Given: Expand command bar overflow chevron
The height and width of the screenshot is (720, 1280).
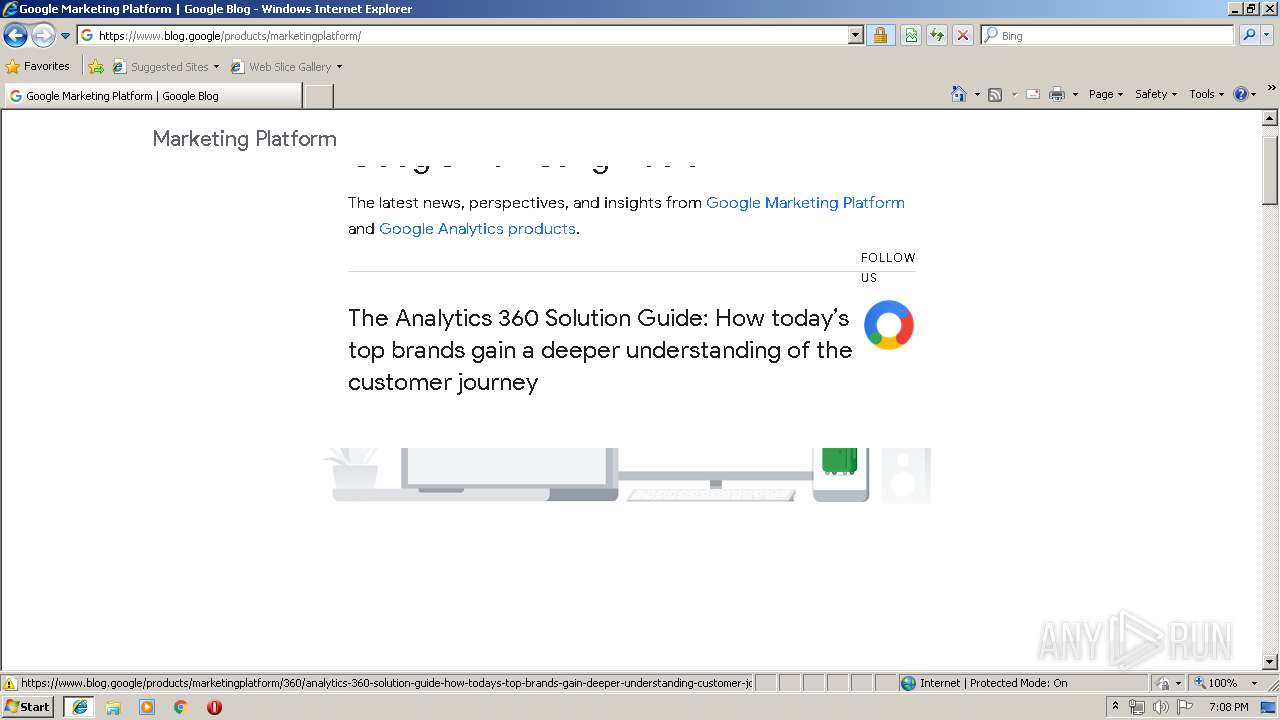Looking at the screenshot, I should tap(1271, 89).
